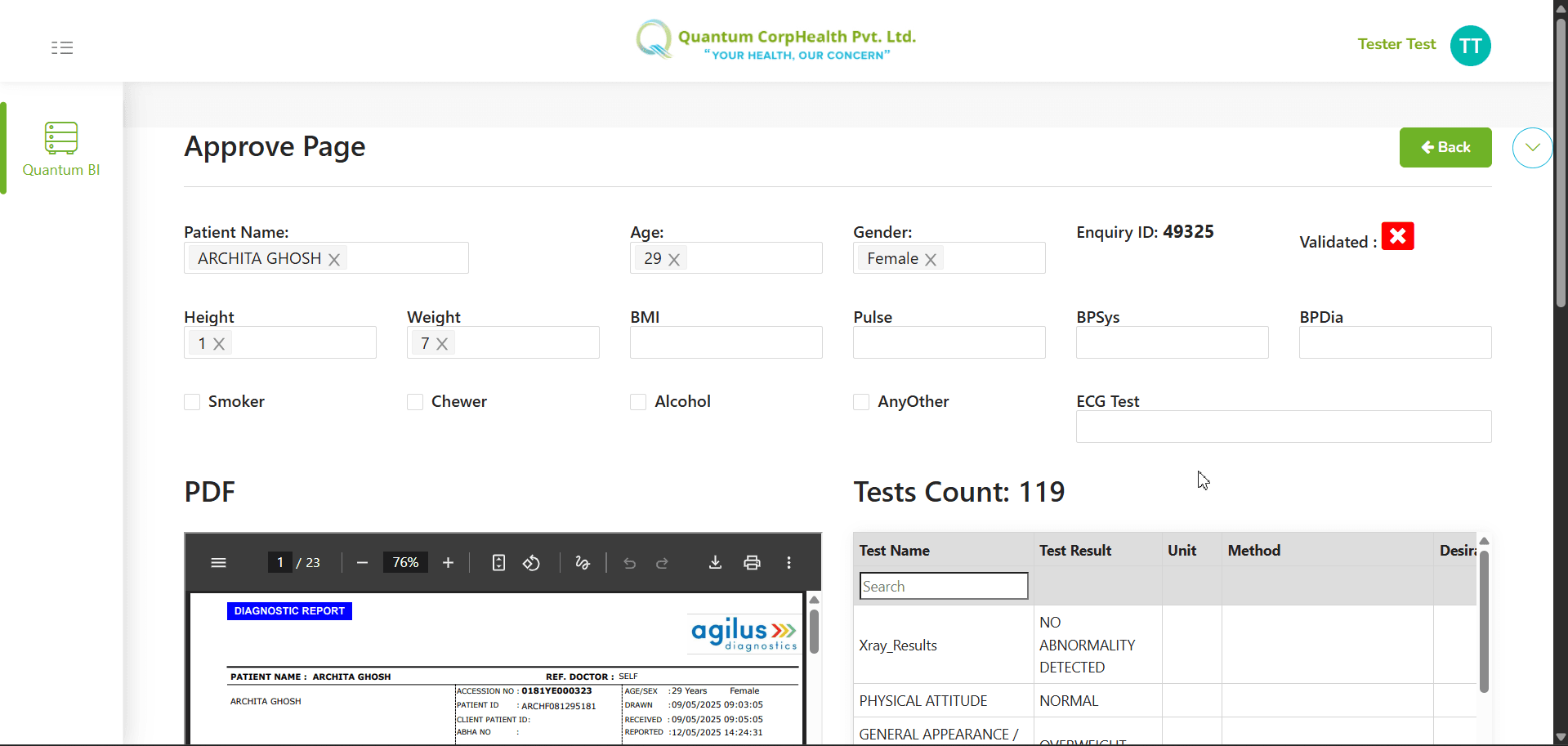Click the green Back button
This screenshot has width=1568, height=746.
[1445, 147]
